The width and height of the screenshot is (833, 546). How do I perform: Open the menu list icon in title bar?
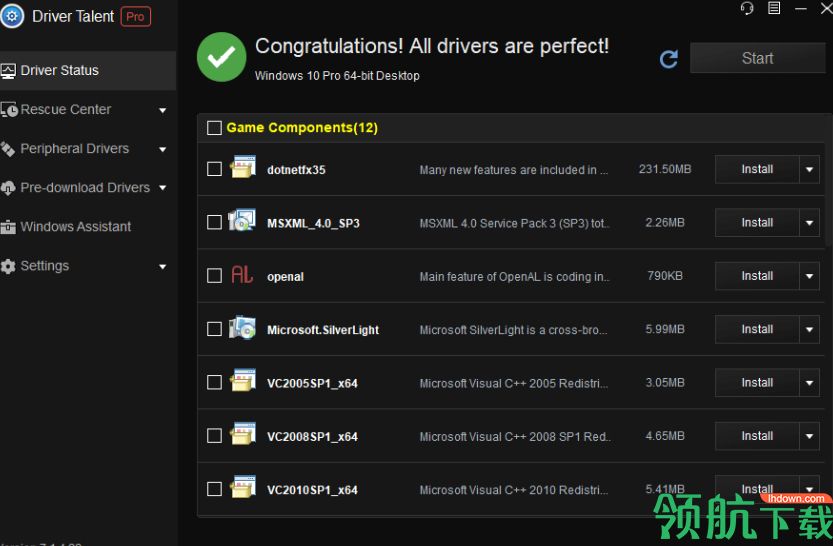[774, 8]
